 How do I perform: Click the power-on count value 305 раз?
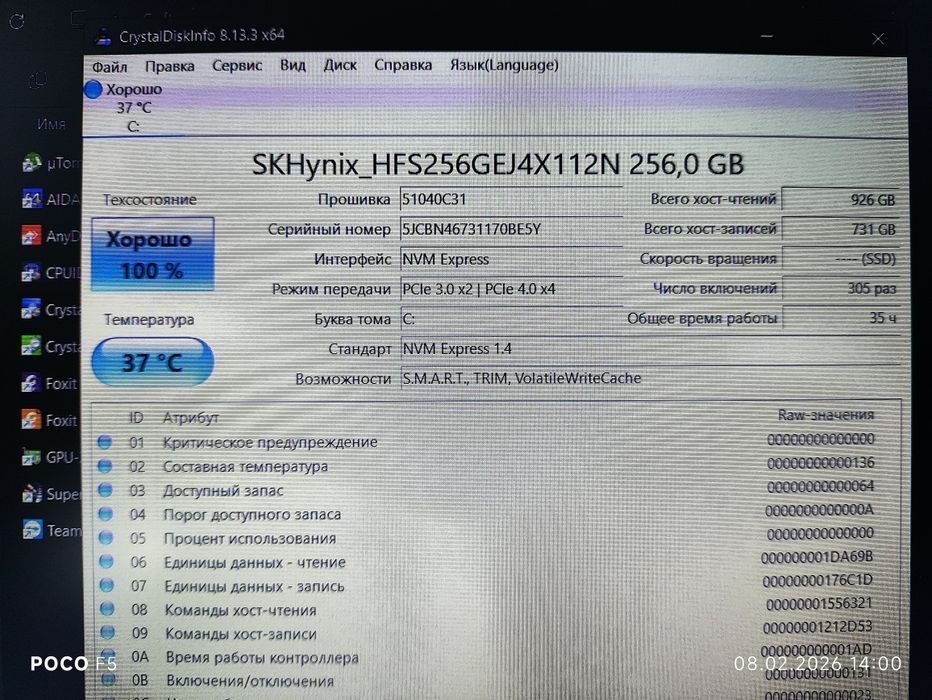click(840, 289)
